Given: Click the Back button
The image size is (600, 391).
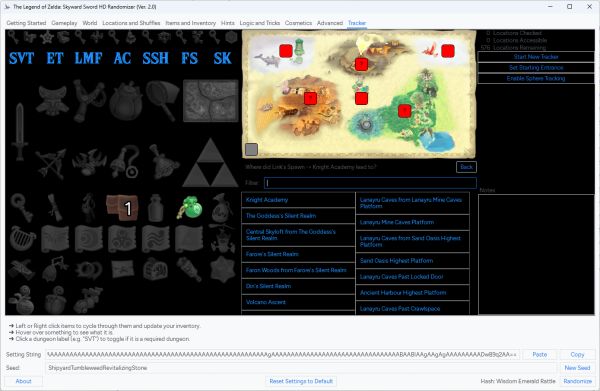Looking at the screenshot, I should (466, 167).
